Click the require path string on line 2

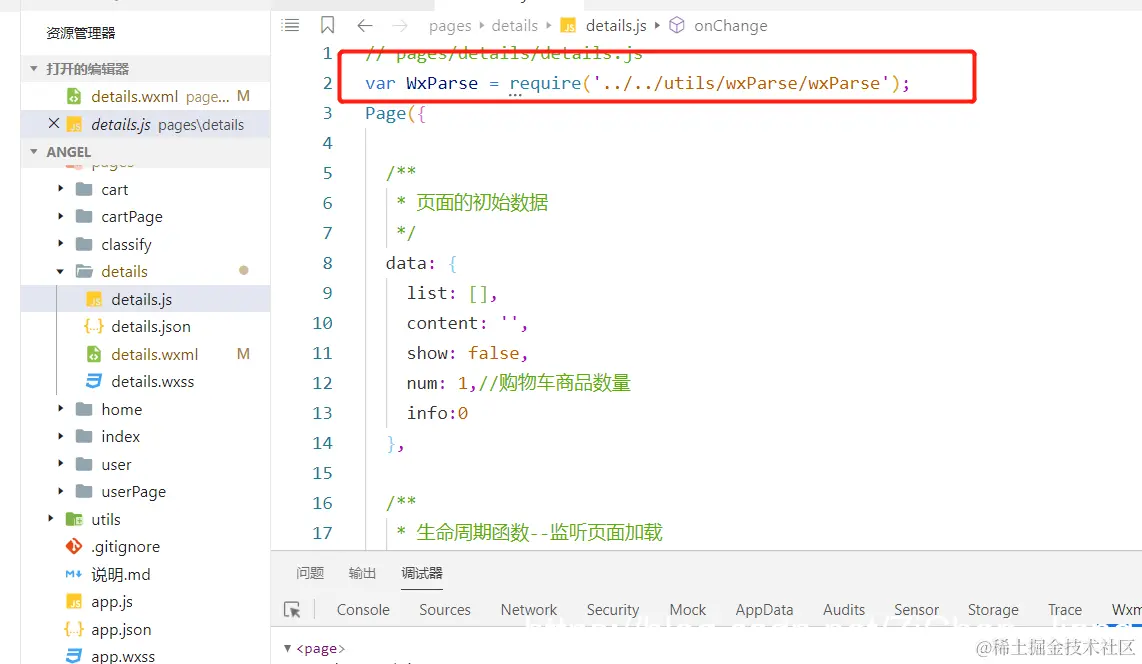(741, 83)
